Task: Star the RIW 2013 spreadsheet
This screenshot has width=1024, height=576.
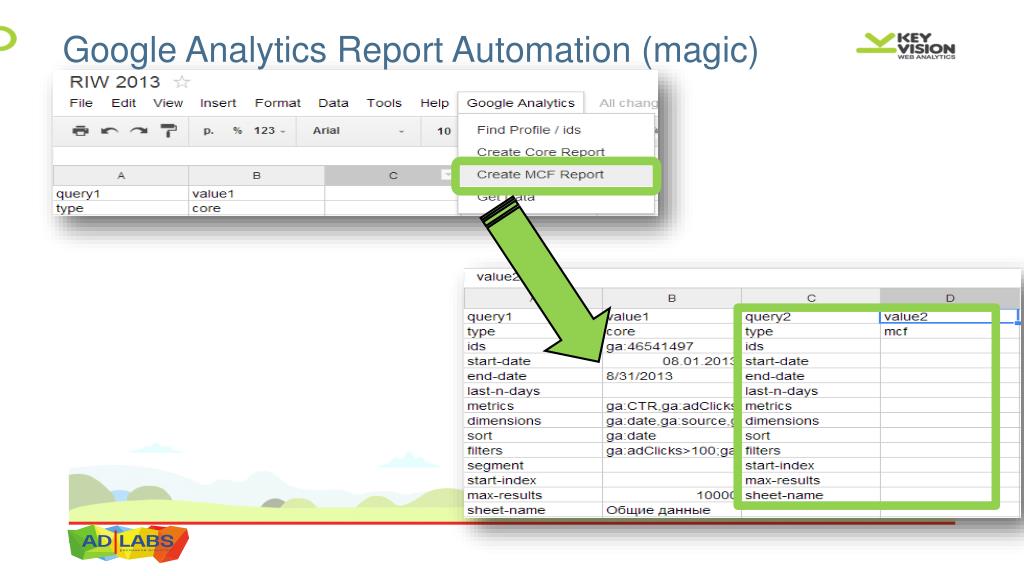Action: pos(182,82)
